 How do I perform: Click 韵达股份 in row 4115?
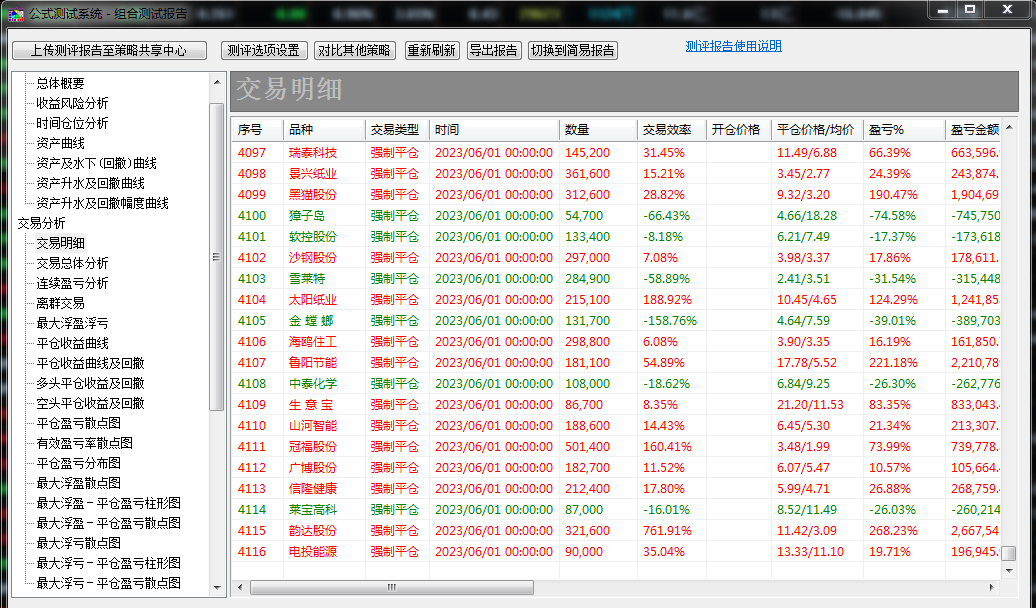313,531
